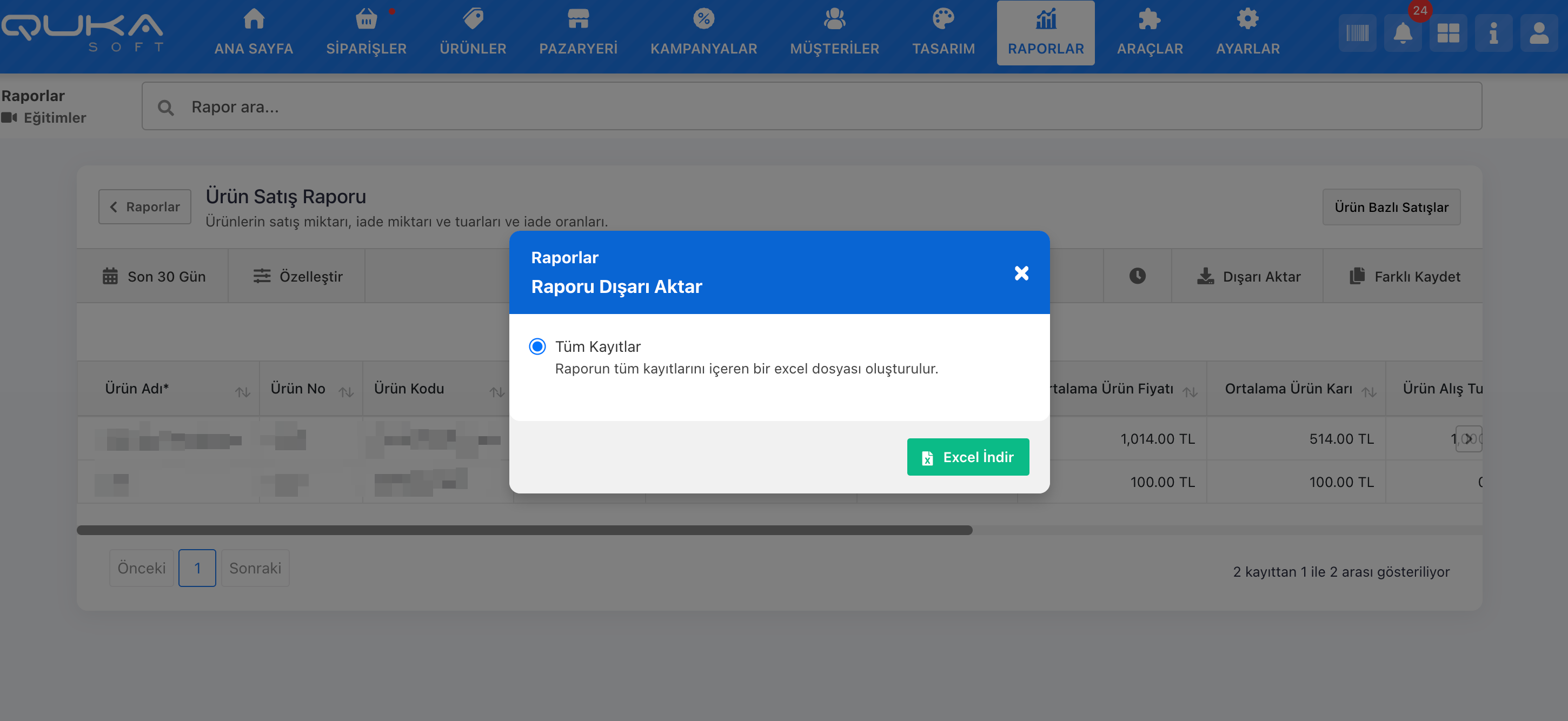Close the export dialog with X
The image size is (1568, 721).
tap(1021, 273)
